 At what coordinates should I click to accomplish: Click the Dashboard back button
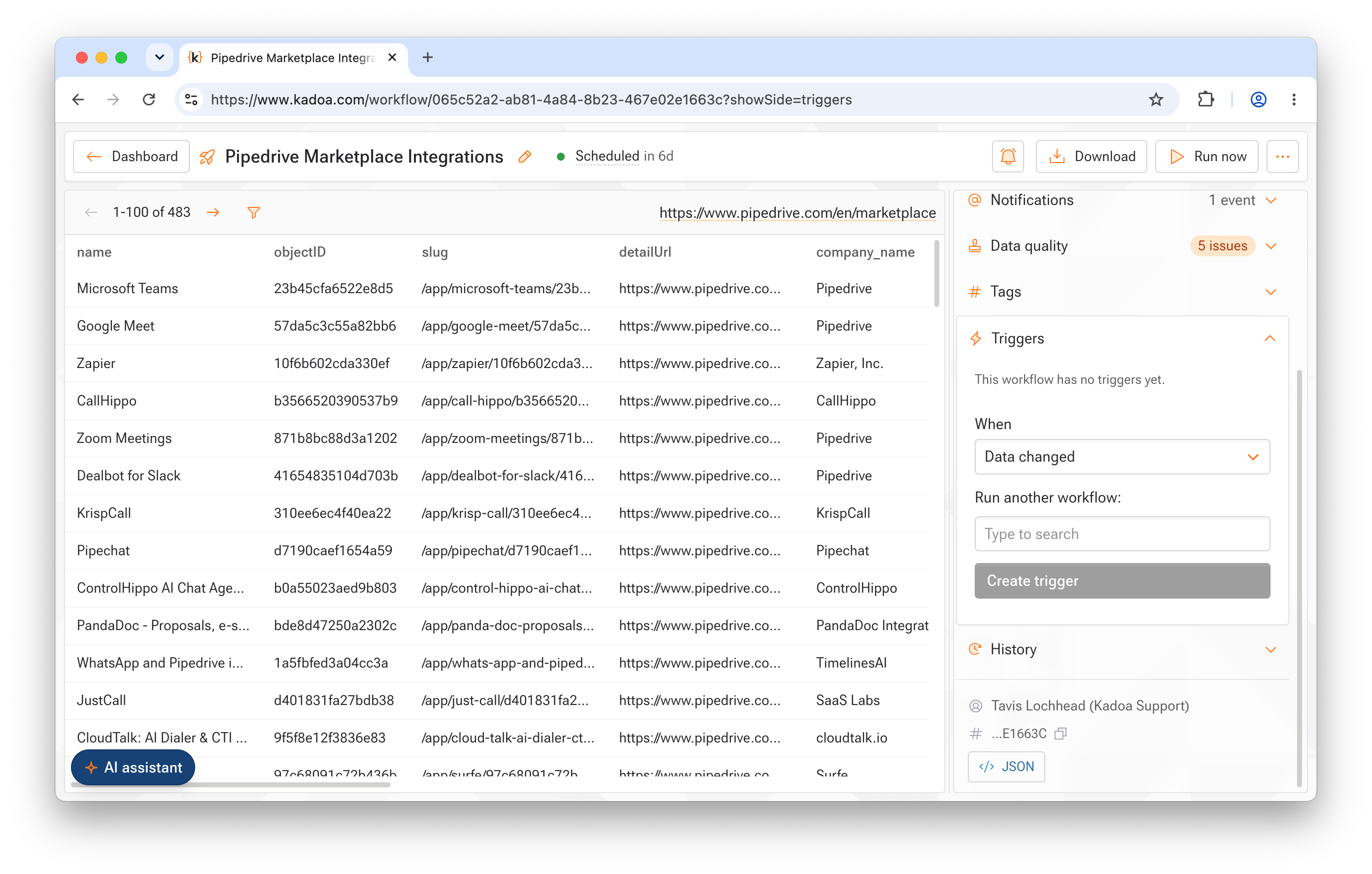coord(131,156)
